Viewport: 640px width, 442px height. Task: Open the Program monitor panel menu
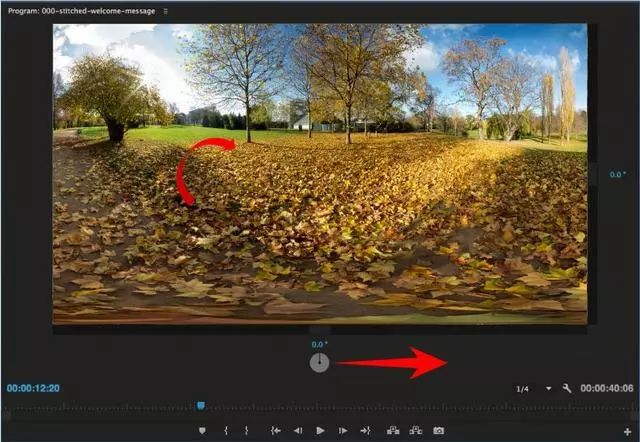pos(166,11)
